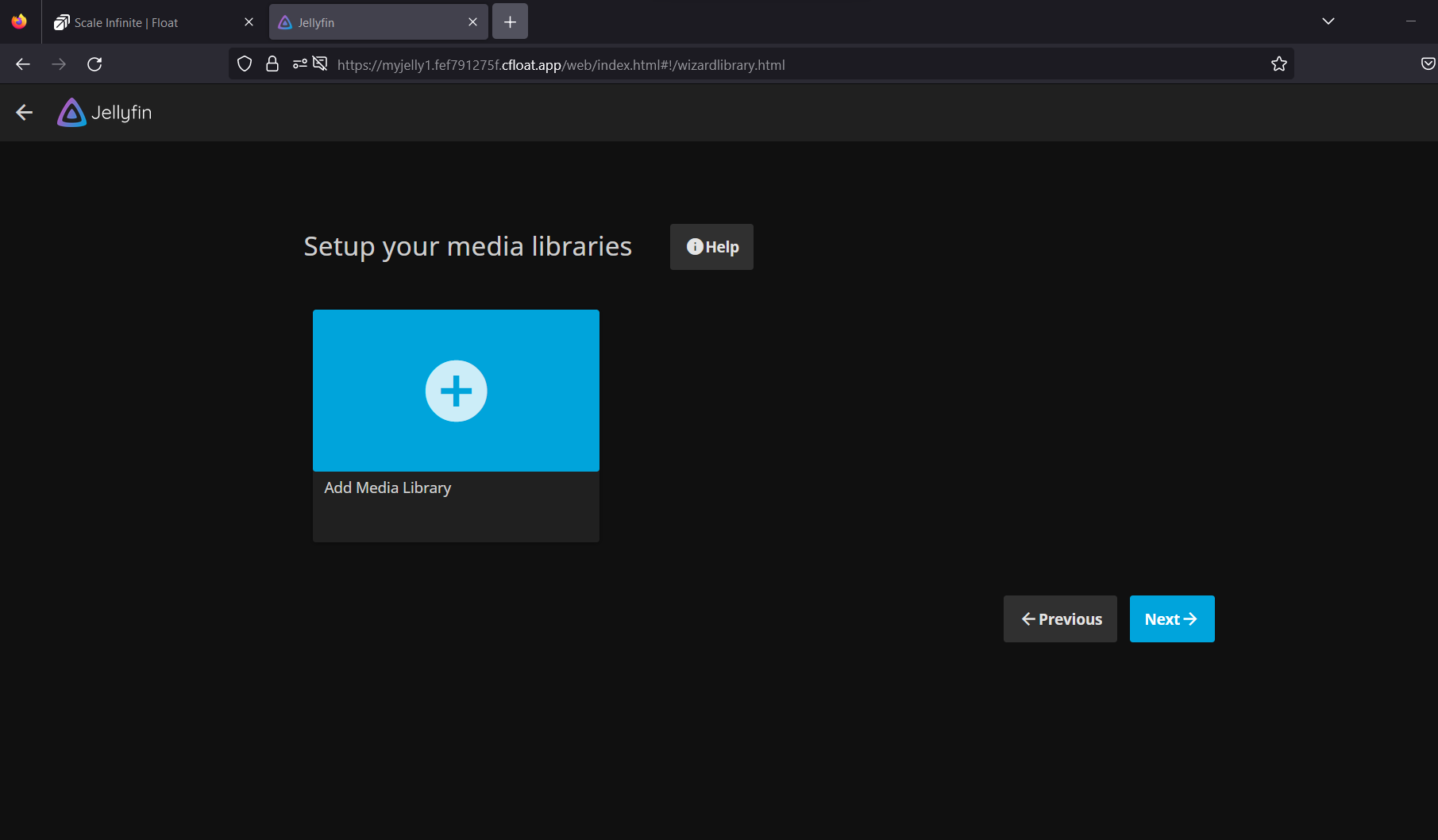Bookmark this page with star icon
The width and height of the screenshot is (1438, 840).
coord(1278,64)
